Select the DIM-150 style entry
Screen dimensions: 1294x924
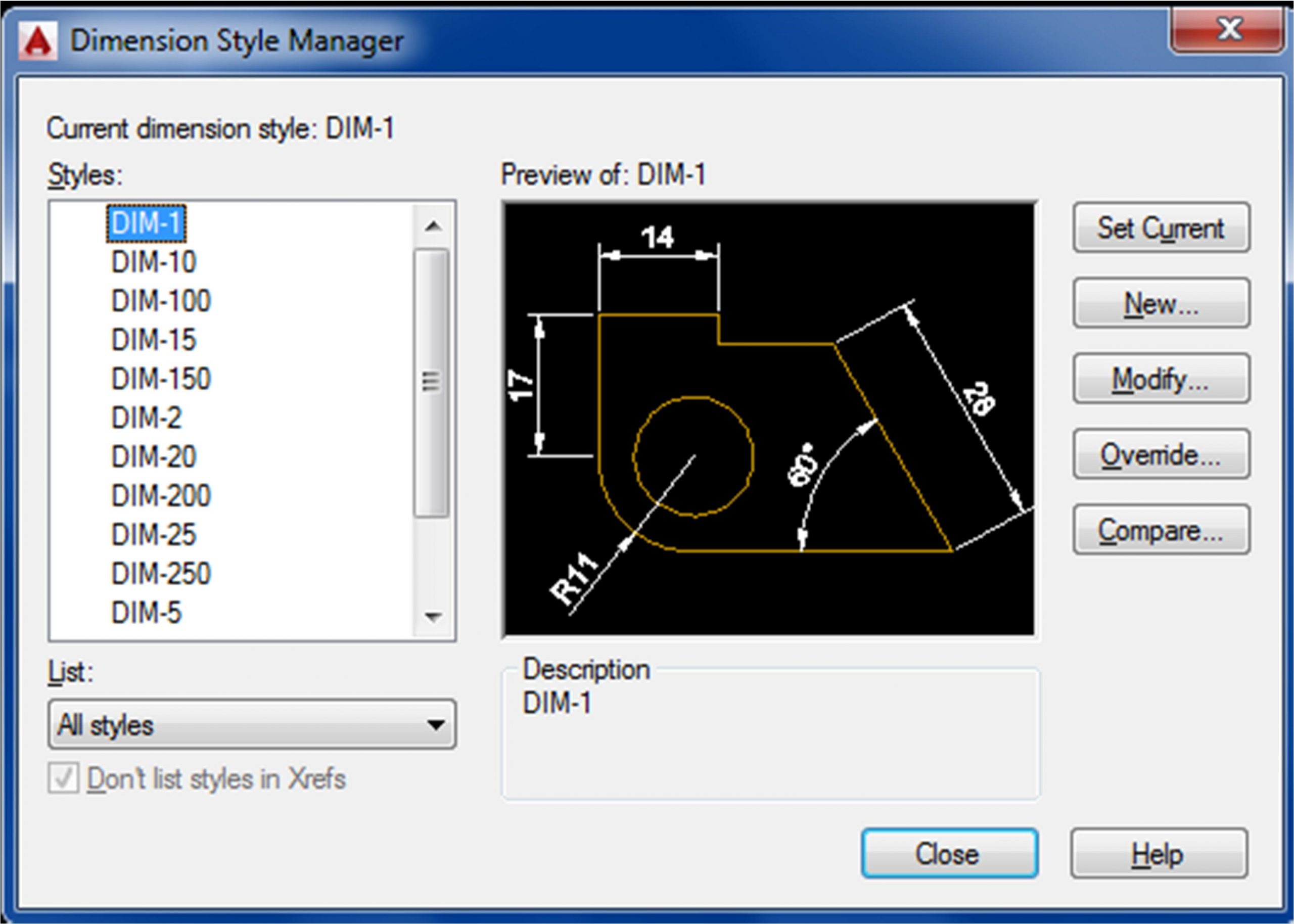[161, 379]
